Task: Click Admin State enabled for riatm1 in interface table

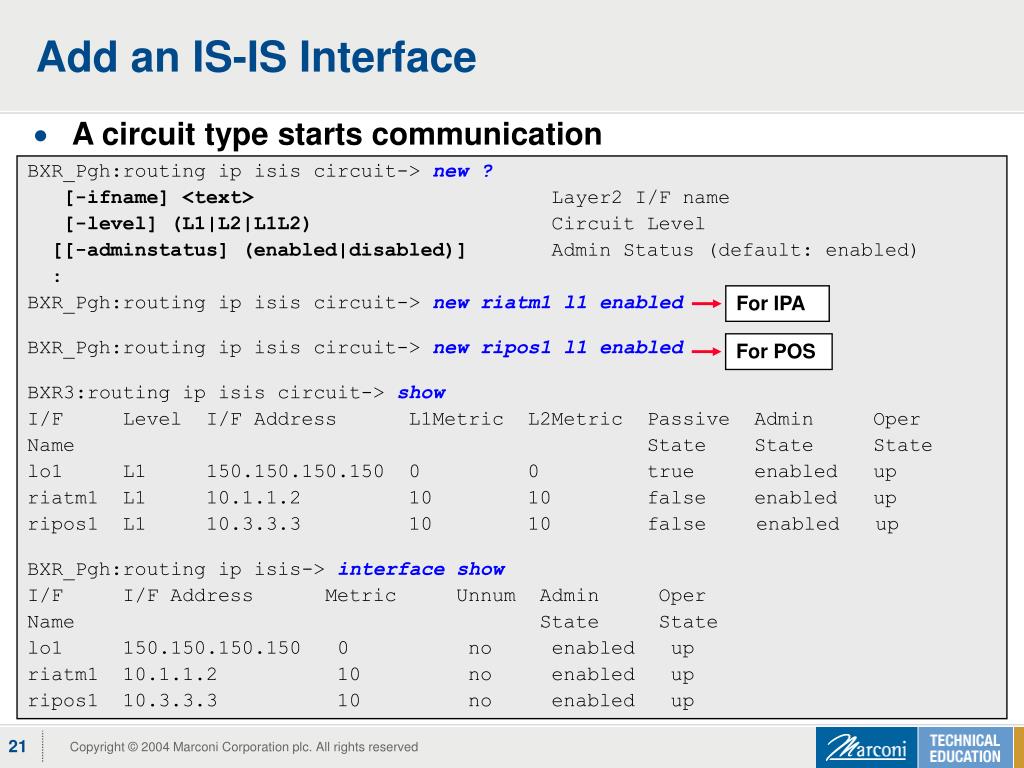Action: pyautogui.click(x=593, y=674)
